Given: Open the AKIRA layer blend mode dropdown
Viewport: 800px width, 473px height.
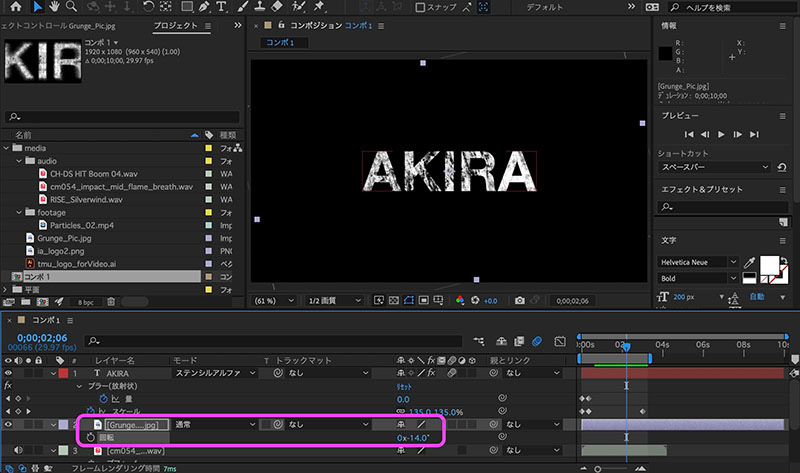Looking at the screenshot, I should click(x=215, y=373).
